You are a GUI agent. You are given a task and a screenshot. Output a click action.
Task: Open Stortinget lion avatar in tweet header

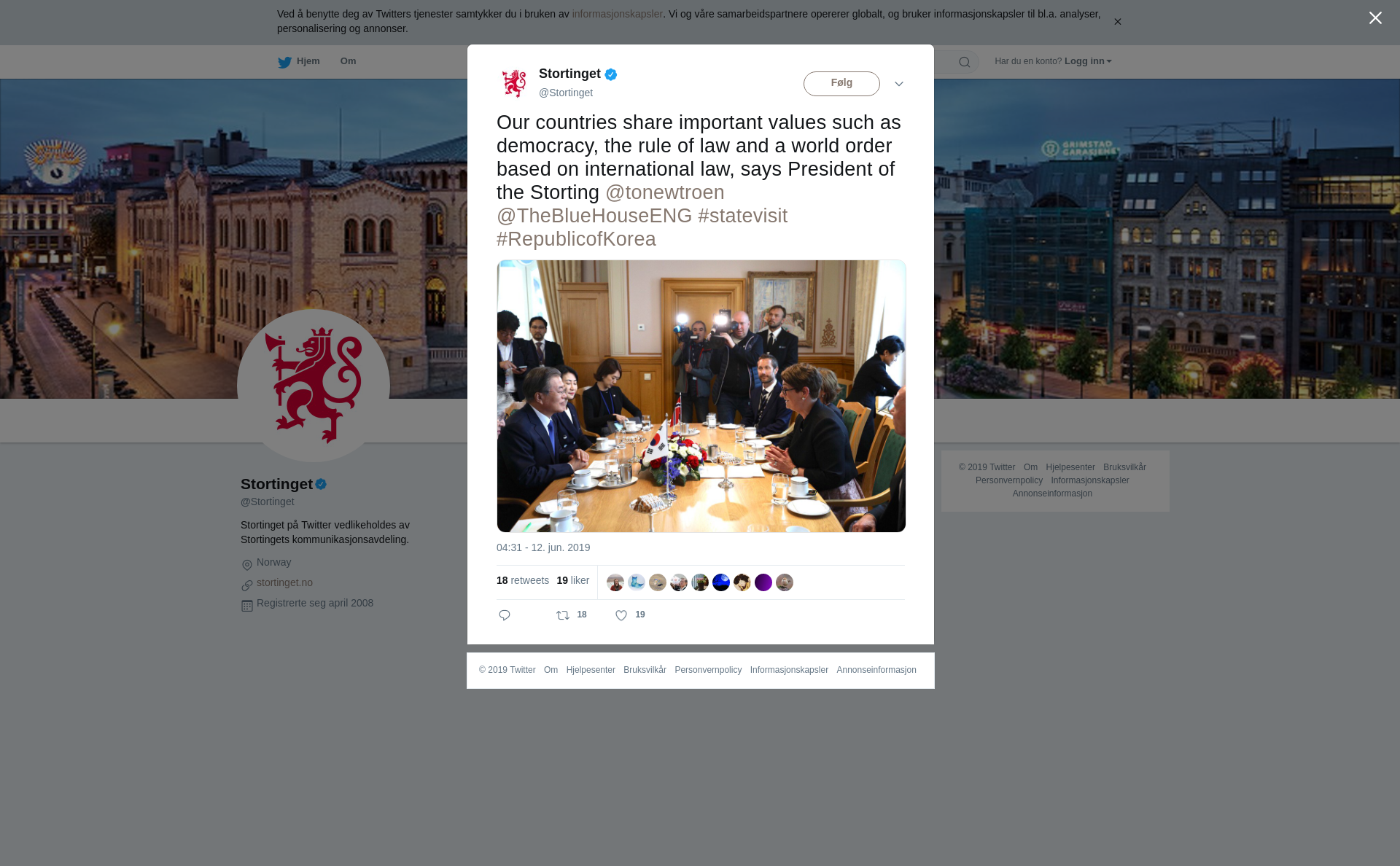click(x=514, y=83)
